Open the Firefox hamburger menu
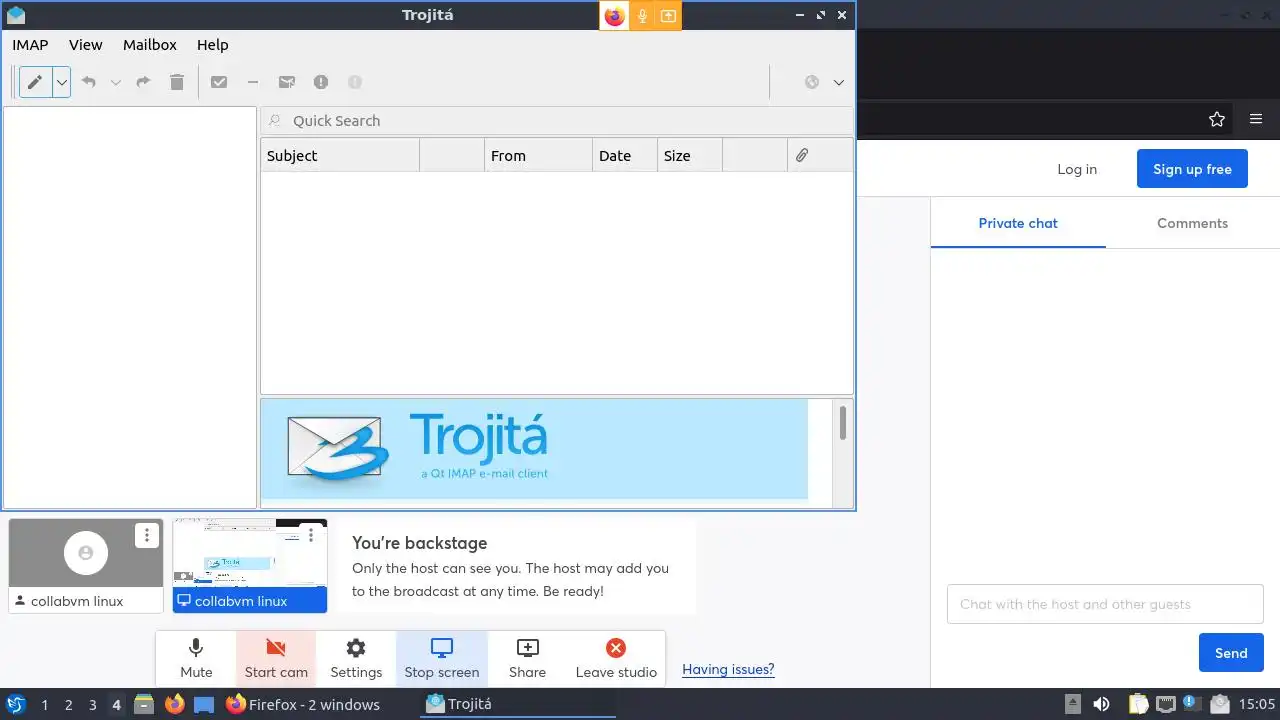This screenshot has width=1280, height=720. click(x=1256, y=119)
